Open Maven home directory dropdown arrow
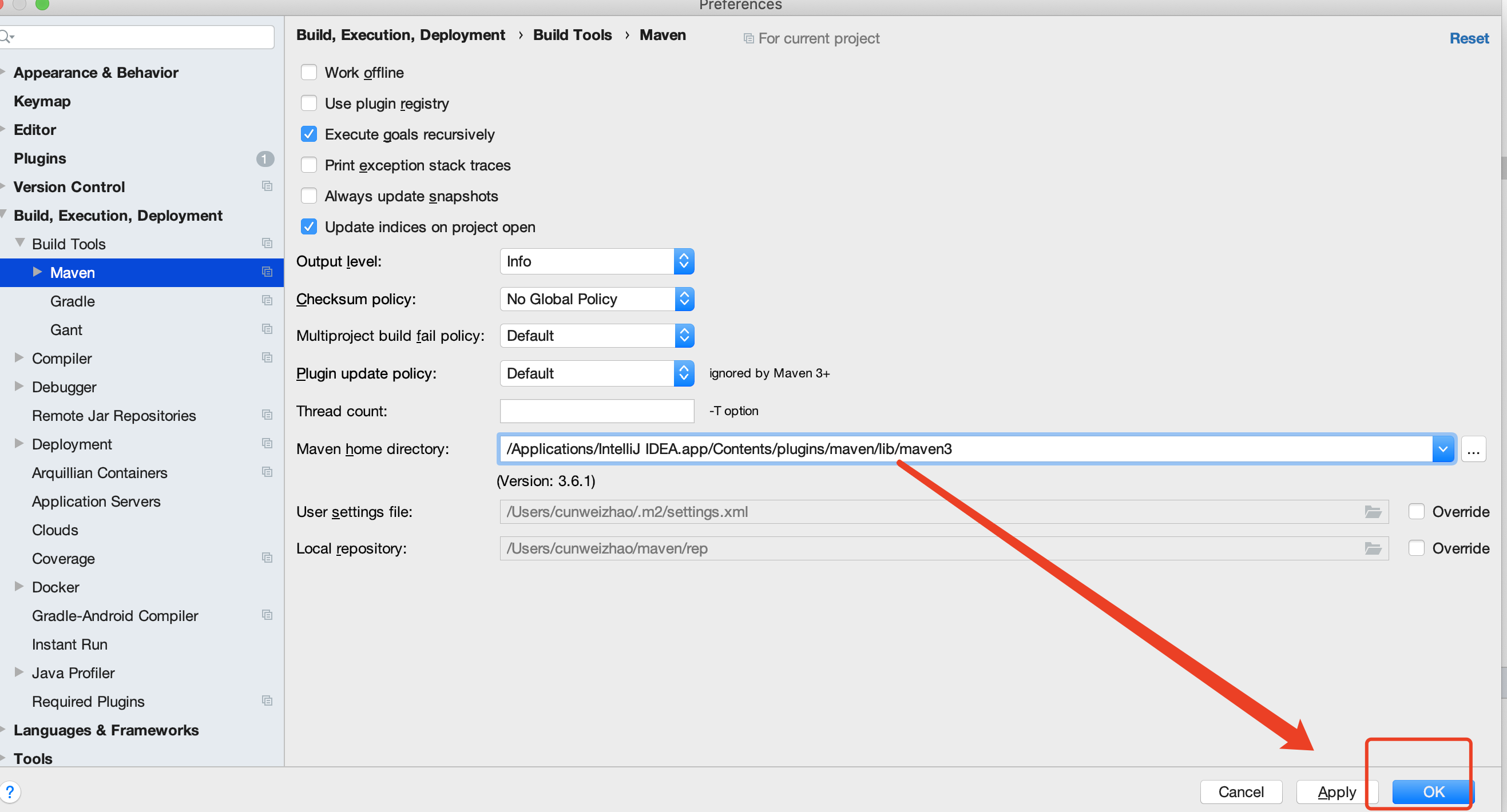This screenshot has width=1507, height=812. pos(1443,449)
